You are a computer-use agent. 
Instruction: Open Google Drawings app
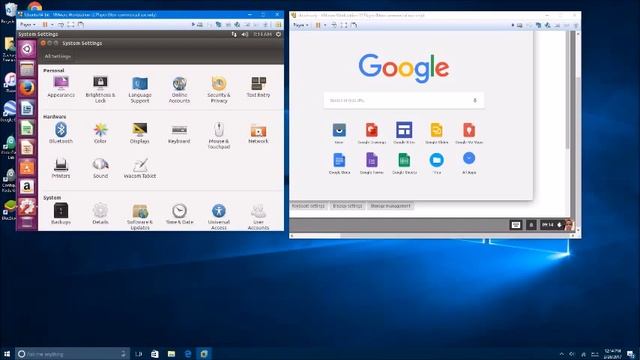click(x=371, y=133)
